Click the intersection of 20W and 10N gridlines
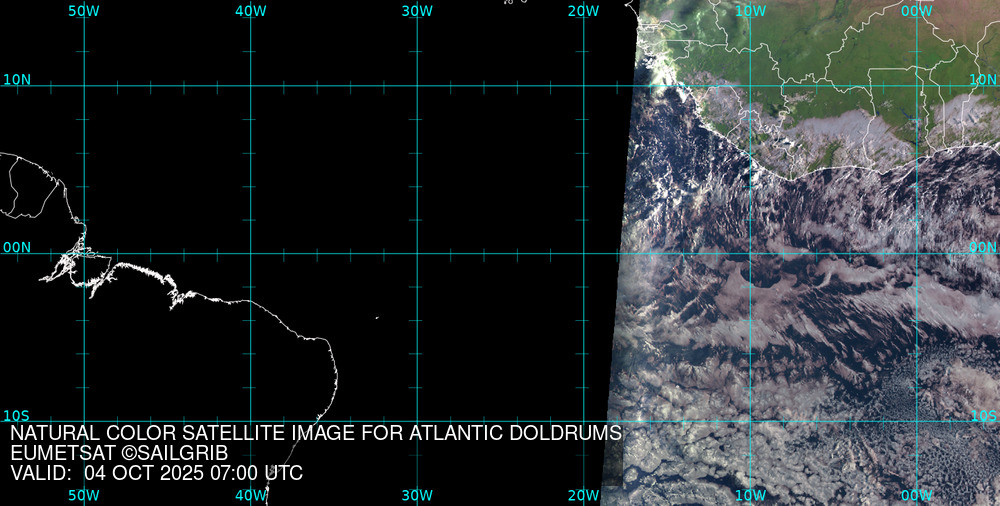 click(583, 85)
